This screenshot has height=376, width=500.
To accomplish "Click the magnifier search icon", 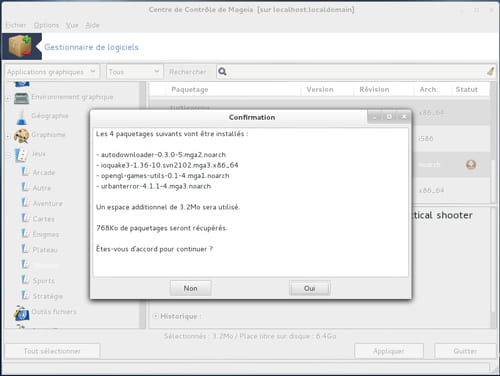I will [x=222, y=72].
